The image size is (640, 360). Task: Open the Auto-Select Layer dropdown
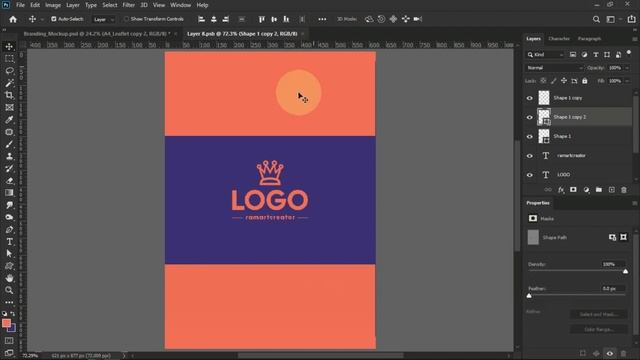point(103,19)
